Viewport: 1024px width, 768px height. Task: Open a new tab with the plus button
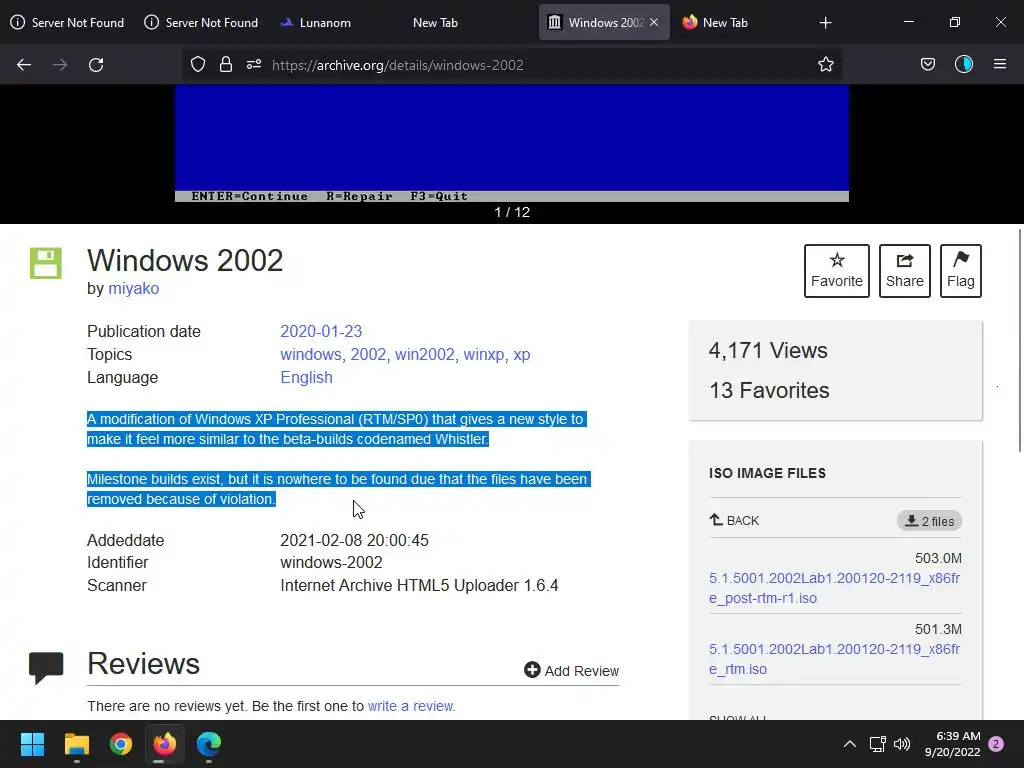point(825,22)
